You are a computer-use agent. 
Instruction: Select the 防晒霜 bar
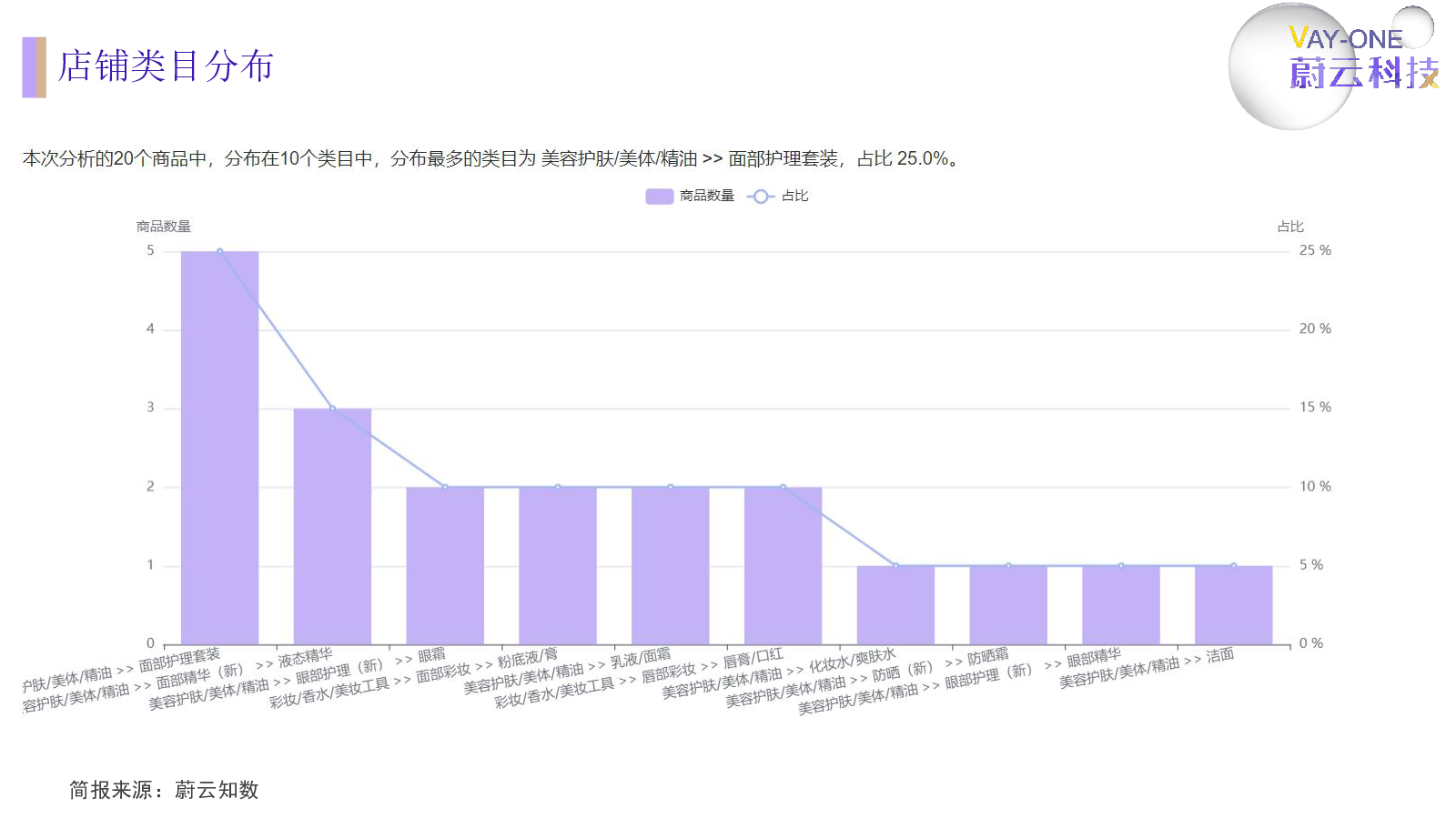click(x=1008, y=605)
